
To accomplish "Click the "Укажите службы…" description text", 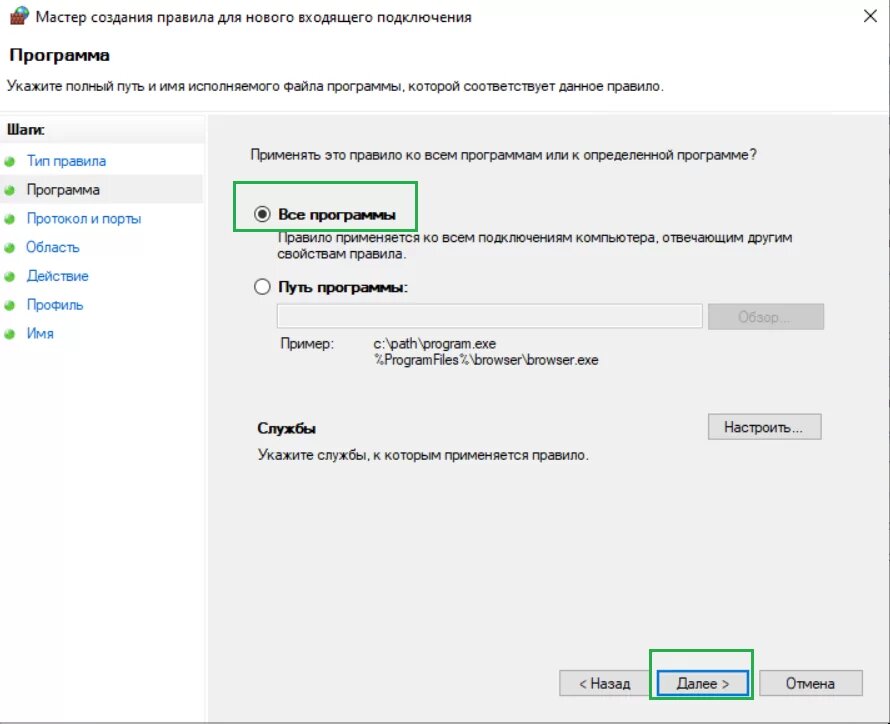I will coord(423,455).
